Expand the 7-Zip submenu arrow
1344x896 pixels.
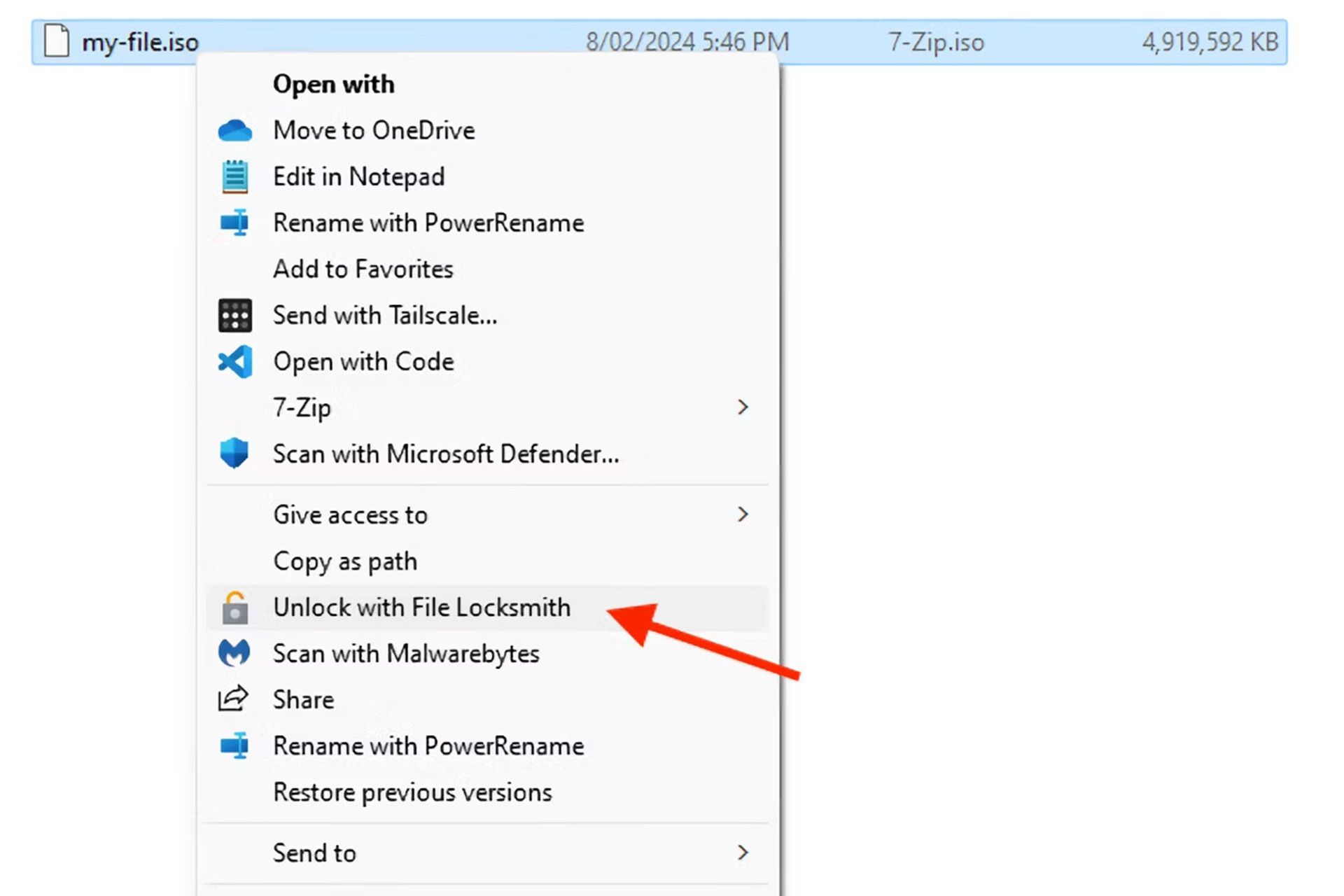coord(743,407)
